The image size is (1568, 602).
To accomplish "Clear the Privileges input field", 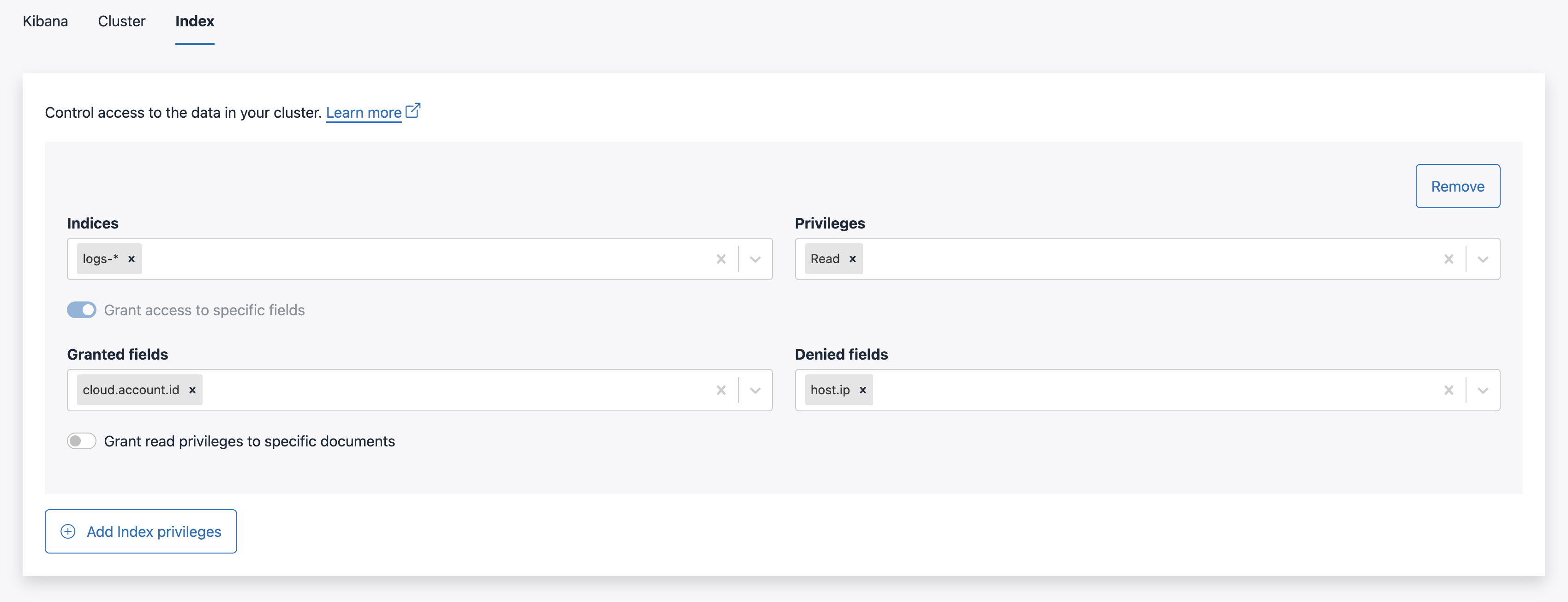I will tap(1448, 259).
